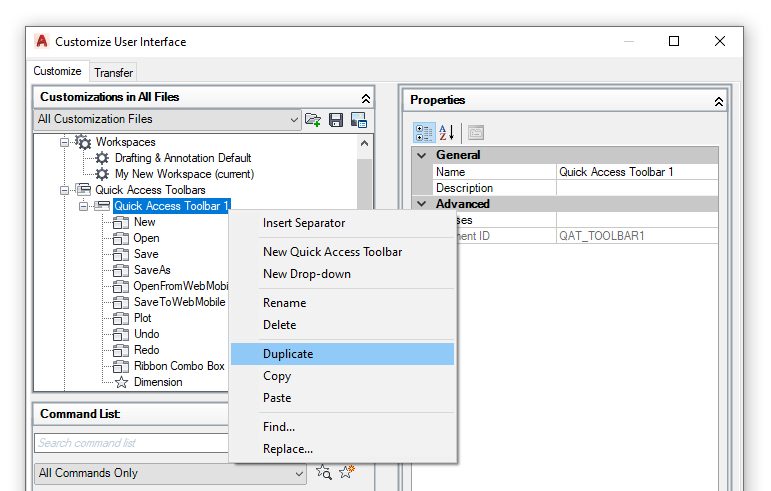Collapse the Customizations in All Files panel

[x=365, y=98]
